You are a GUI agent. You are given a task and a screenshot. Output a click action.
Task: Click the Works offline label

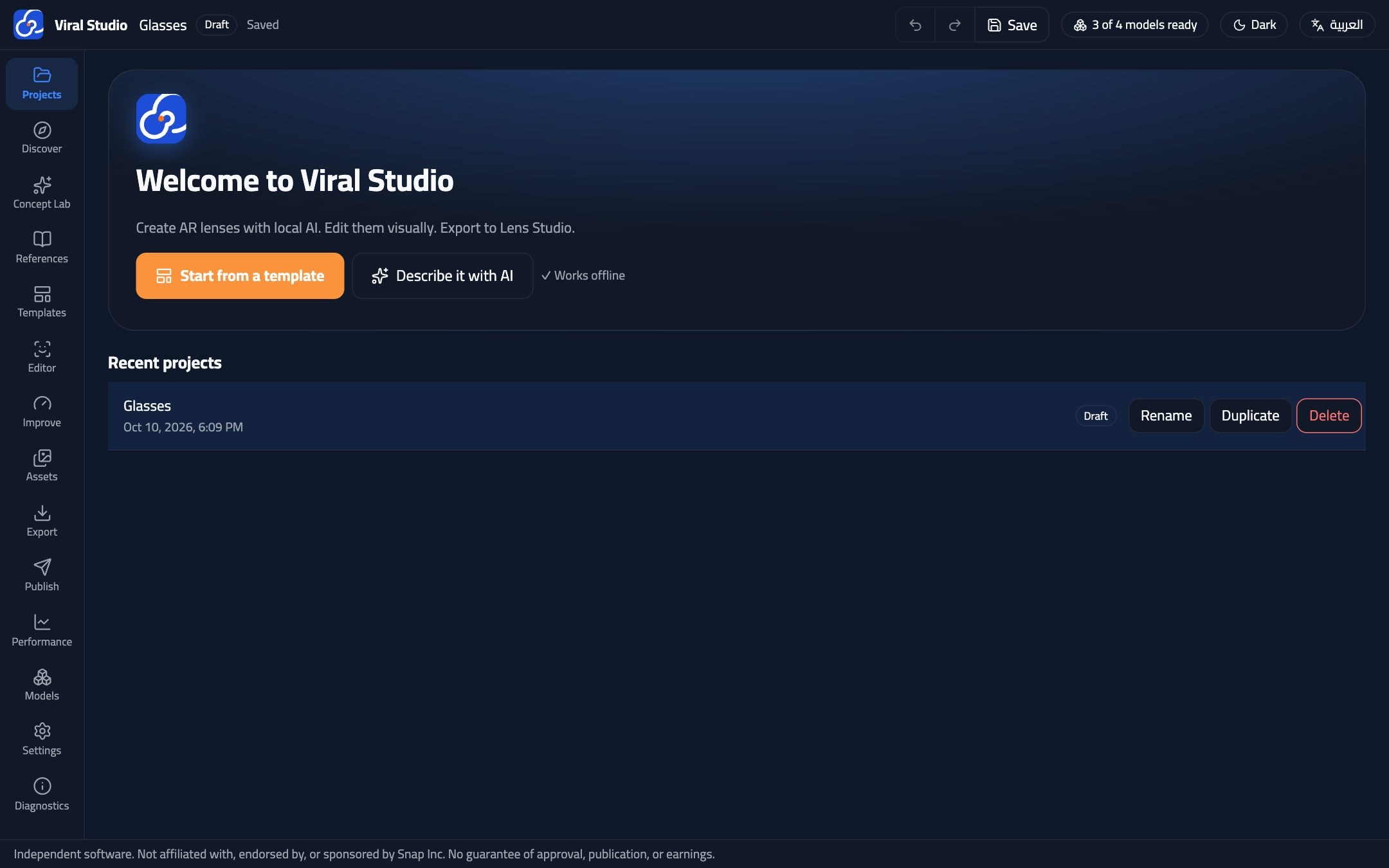pyautogui.click(x=583, y=275)
